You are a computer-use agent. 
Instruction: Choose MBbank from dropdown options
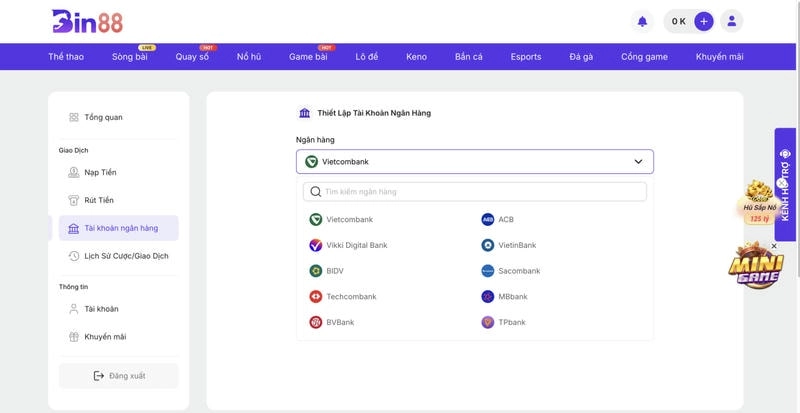(512, 297)
